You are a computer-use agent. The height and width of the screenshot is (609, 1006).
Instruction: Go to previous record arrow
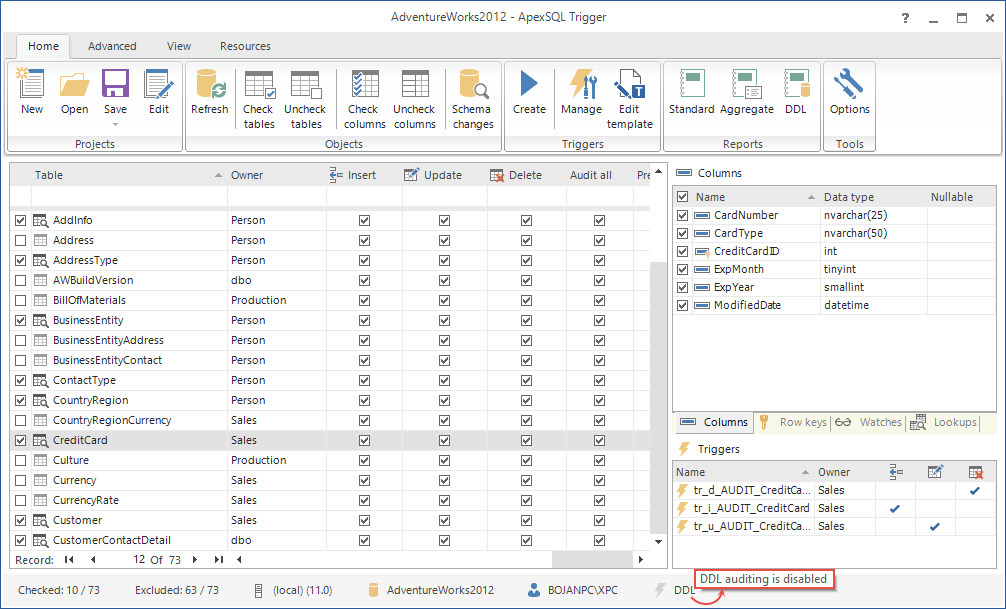pos(93,560)
